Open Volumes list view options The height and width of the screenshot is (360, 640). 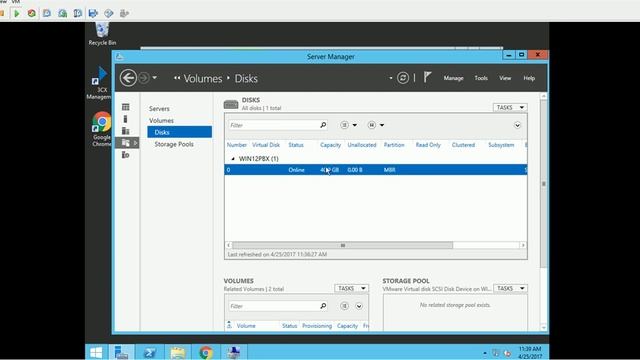344,306
